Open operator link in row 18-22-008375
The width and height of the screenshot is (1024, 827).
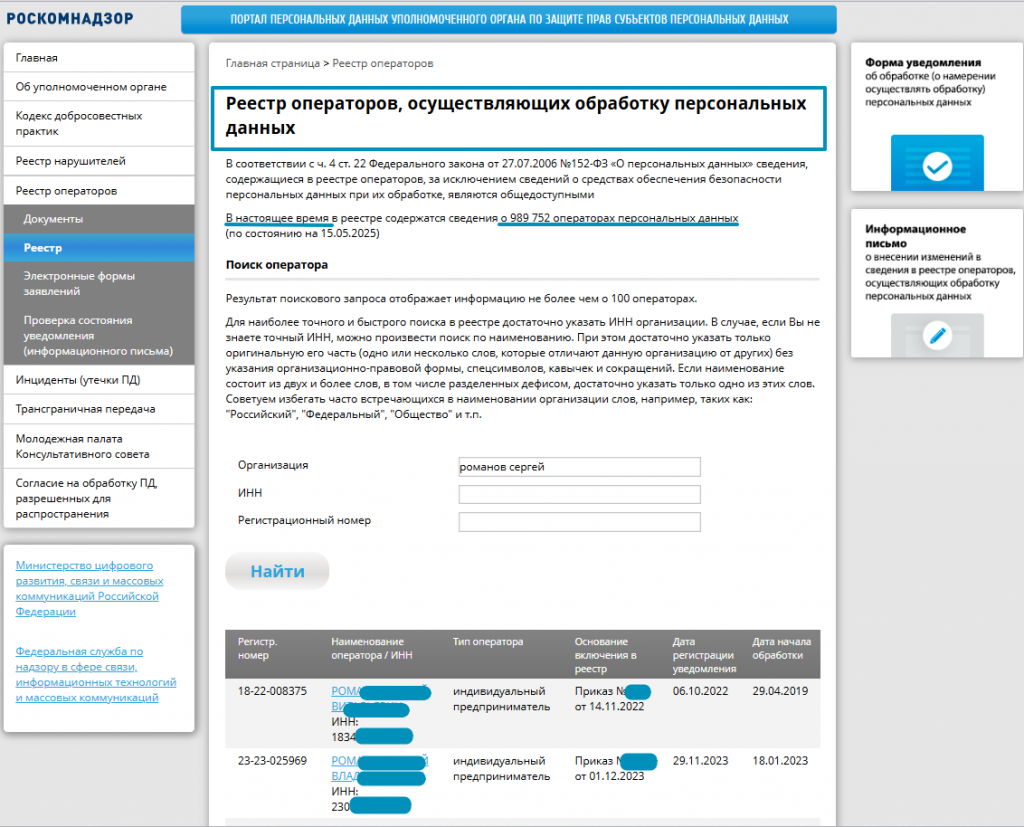(x=379, y=699)
